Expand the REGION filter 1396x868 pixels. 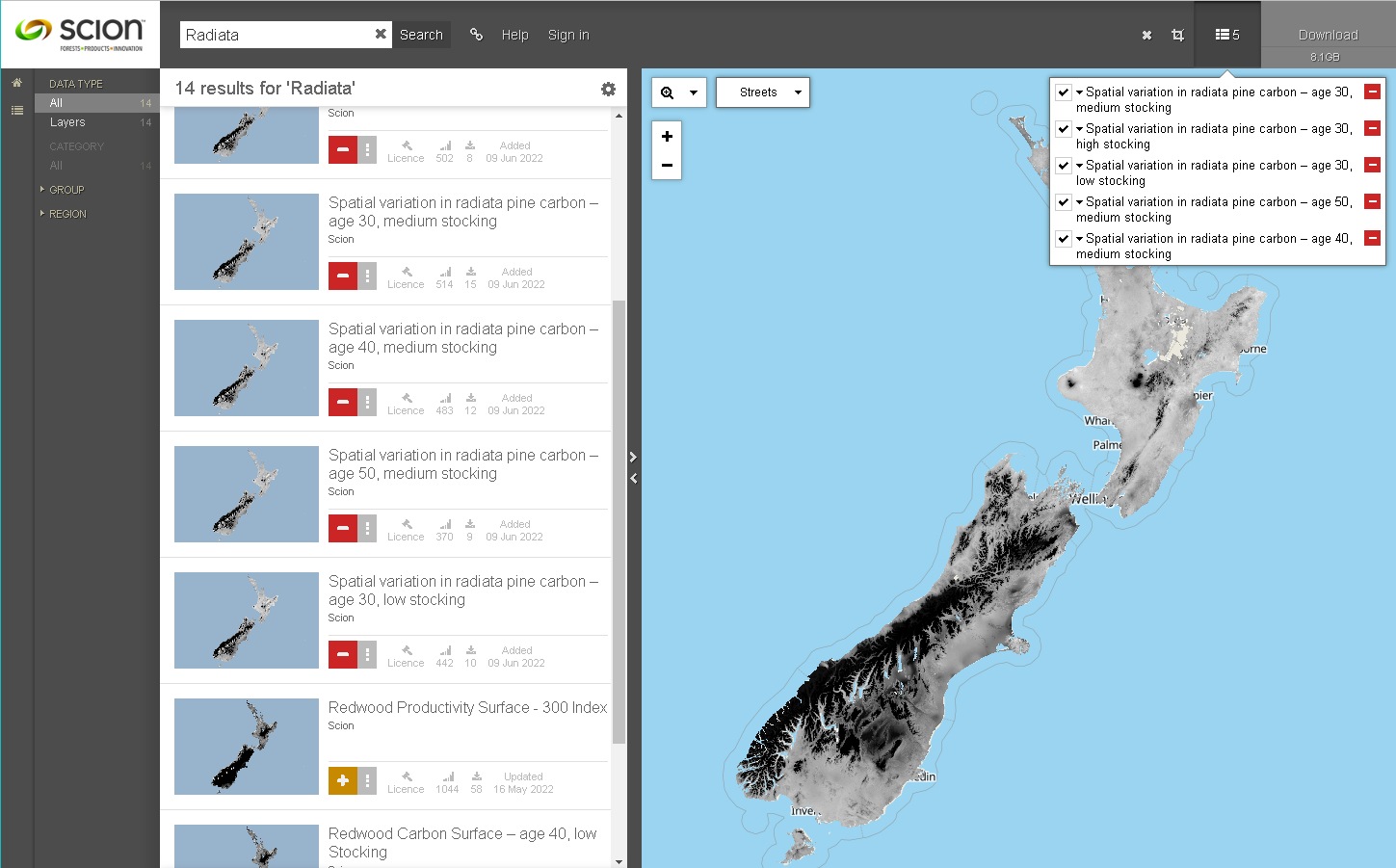[x=67, y=214]
